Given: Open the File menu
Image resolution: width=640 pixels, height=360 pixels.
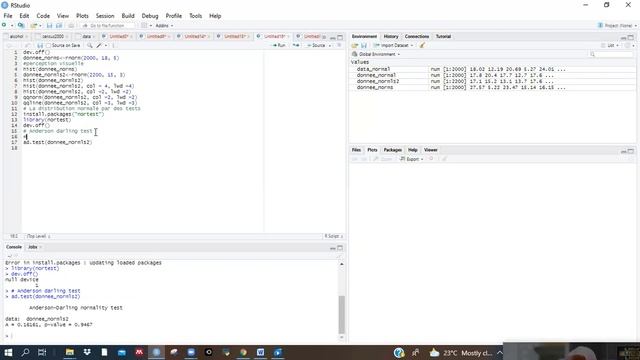Looking at the screenshot, I should (8, 16).
